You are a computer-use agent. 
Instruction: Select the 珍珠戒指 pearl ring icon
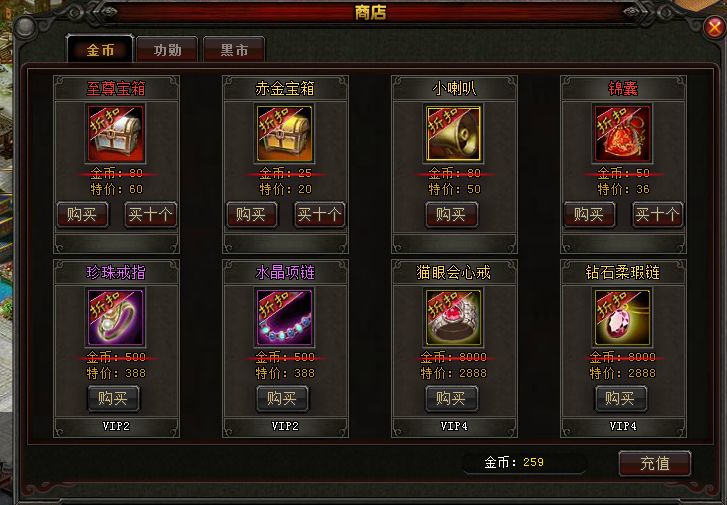[115, 317]
